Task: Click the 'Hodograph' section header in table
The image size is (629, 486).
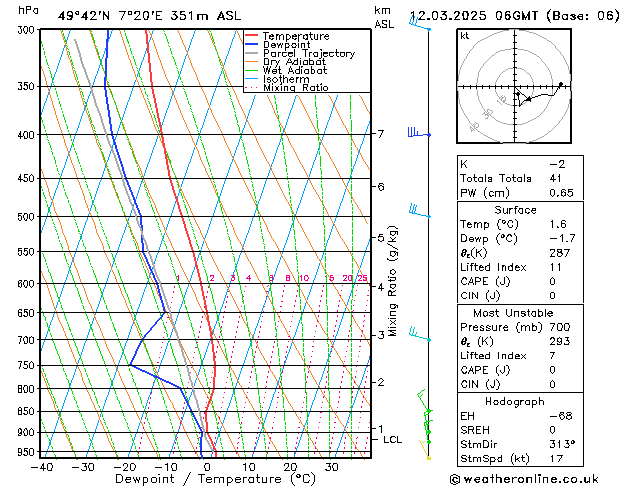Action: click(514, 401)
